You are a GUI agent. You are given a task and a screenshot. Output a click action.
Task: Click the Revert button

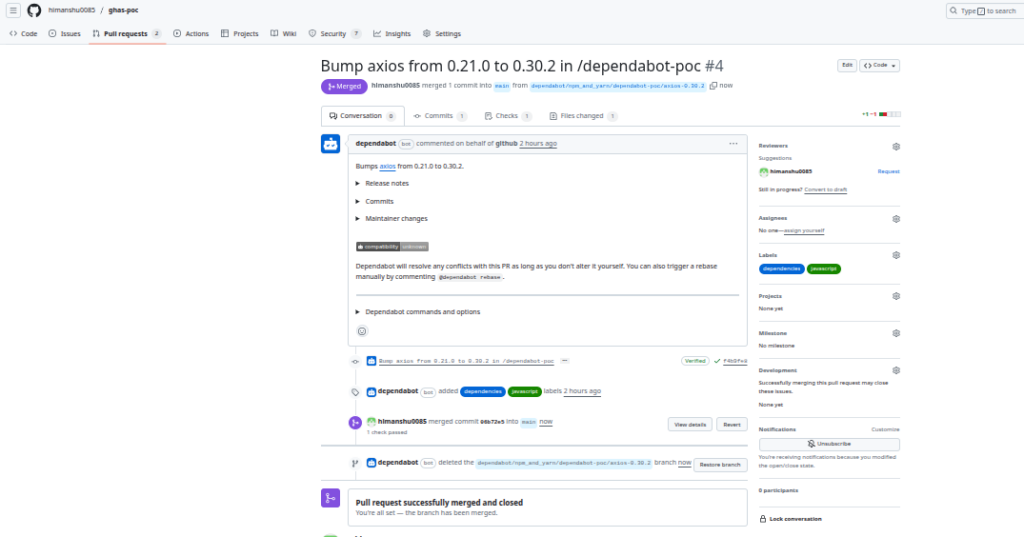pos(732,424)
